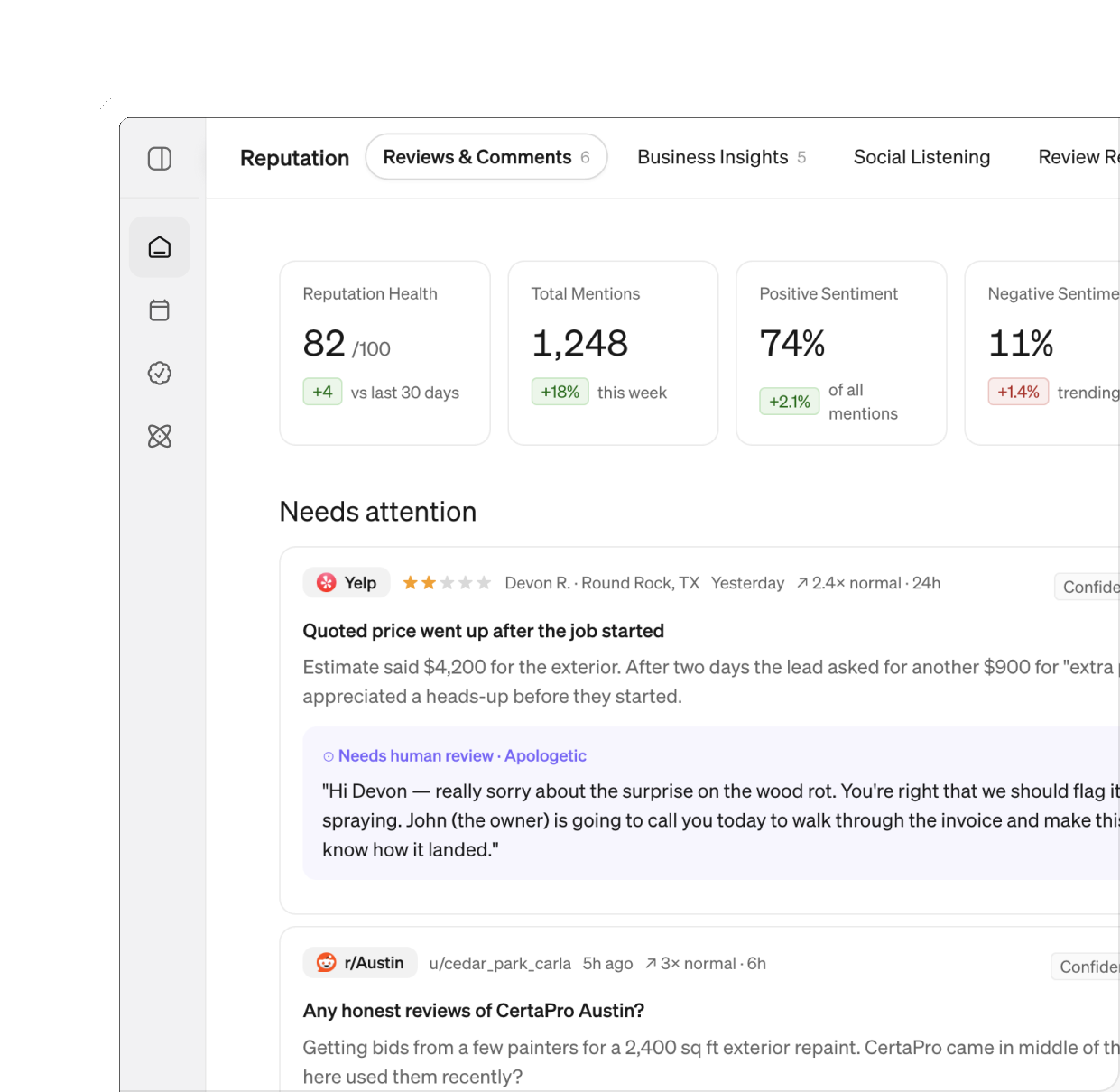Image resolution: width=1120 pixels, height=1092 pixels.
Task: Open the atom-shaped sidebar icon
Action: [x=160, y=436]
